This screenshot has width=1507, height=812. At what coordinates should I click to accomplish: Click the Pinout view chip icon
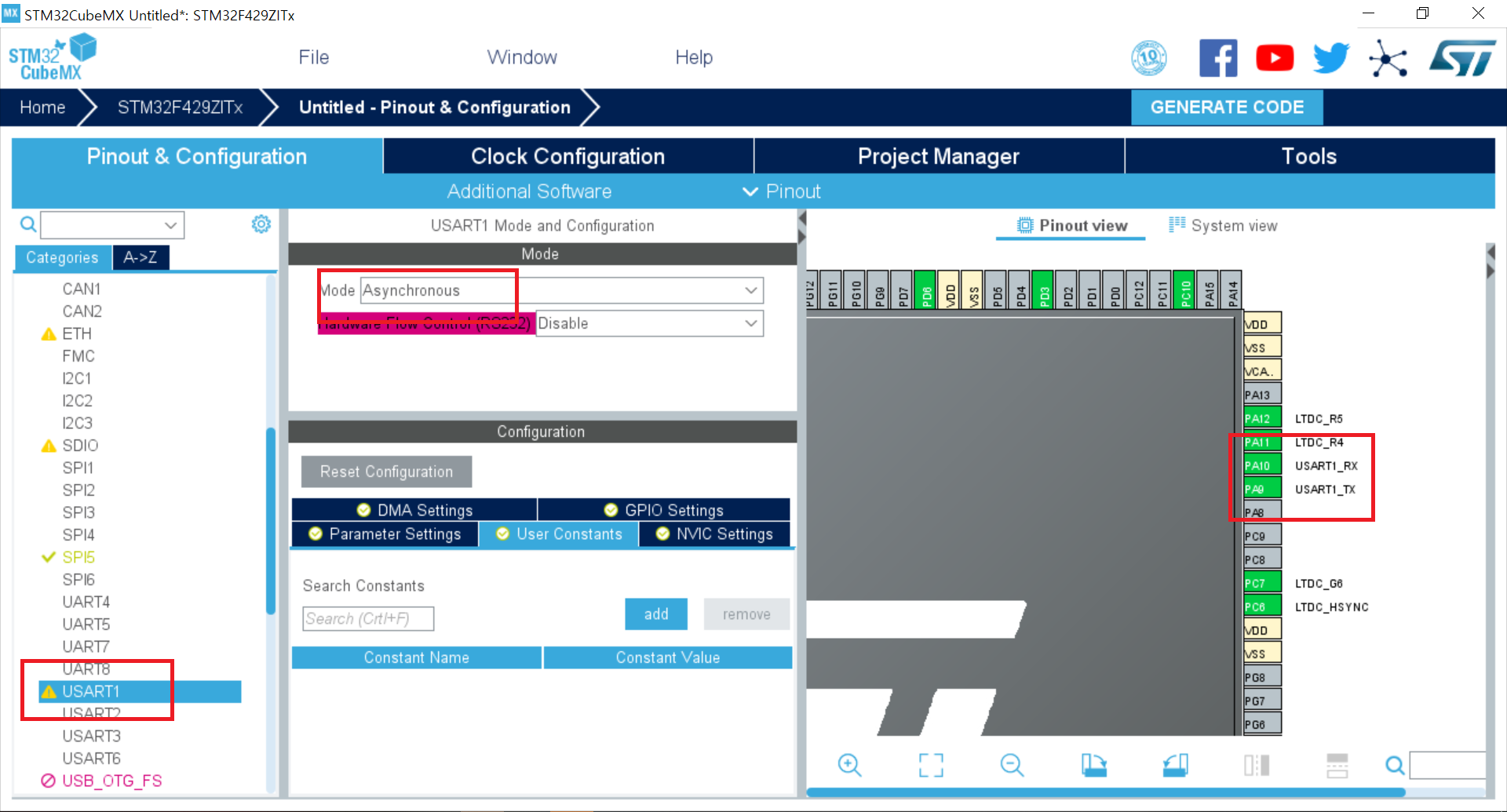1025,225
